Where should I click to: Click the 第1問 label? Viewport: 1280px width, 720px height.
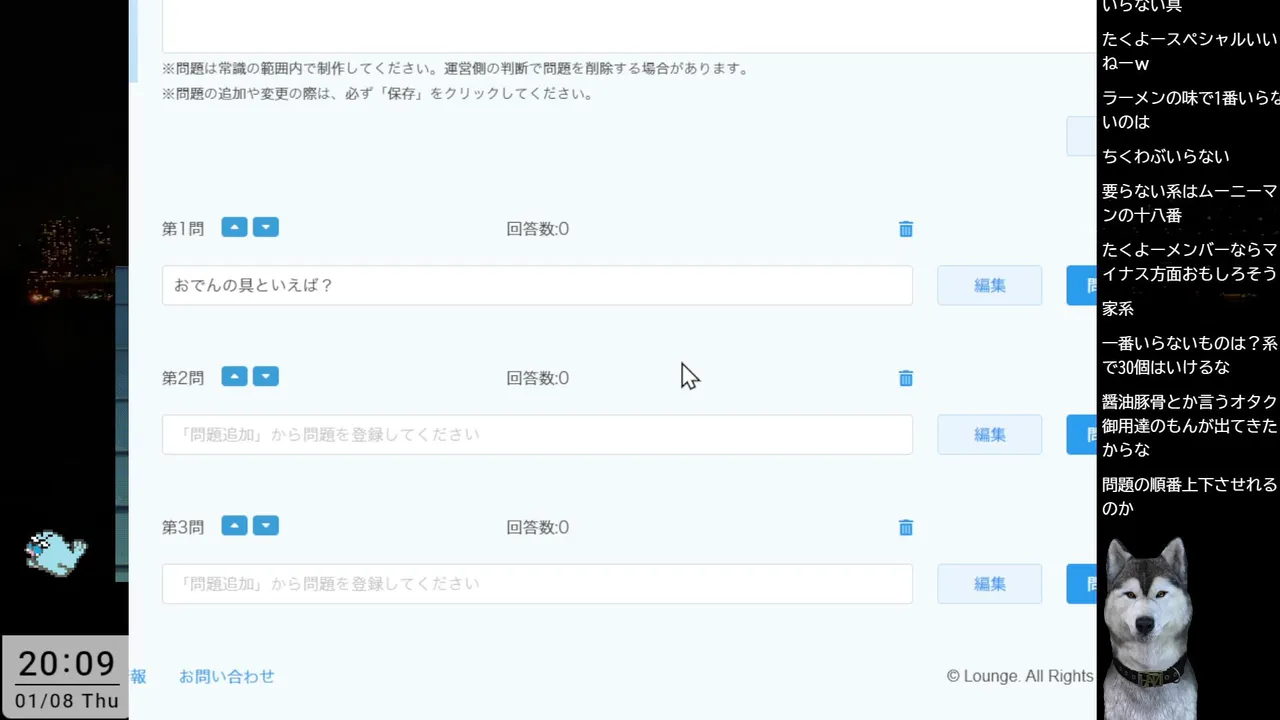pyautogui.click(x=183, y=229)
